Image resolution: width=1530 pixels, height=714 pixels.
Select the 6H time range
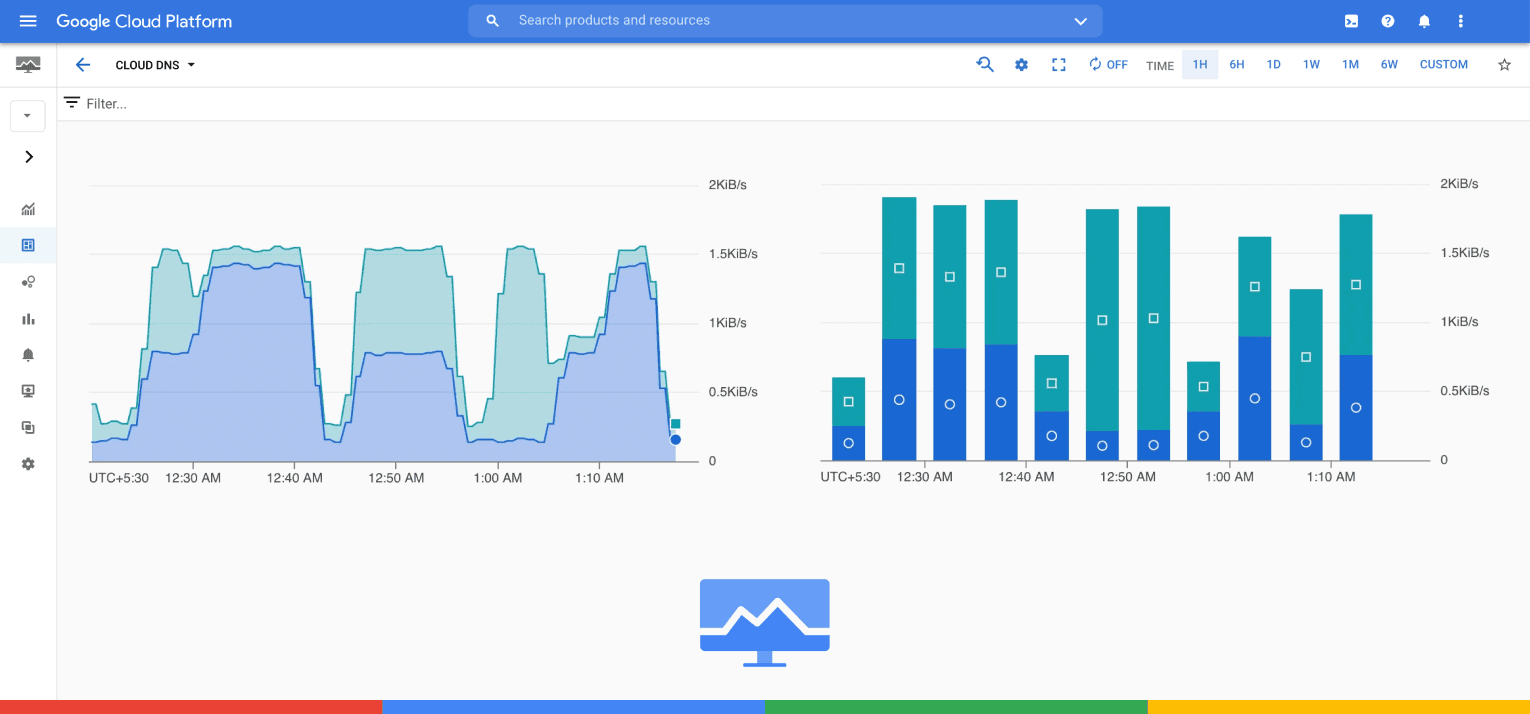tap(1237, 65)
